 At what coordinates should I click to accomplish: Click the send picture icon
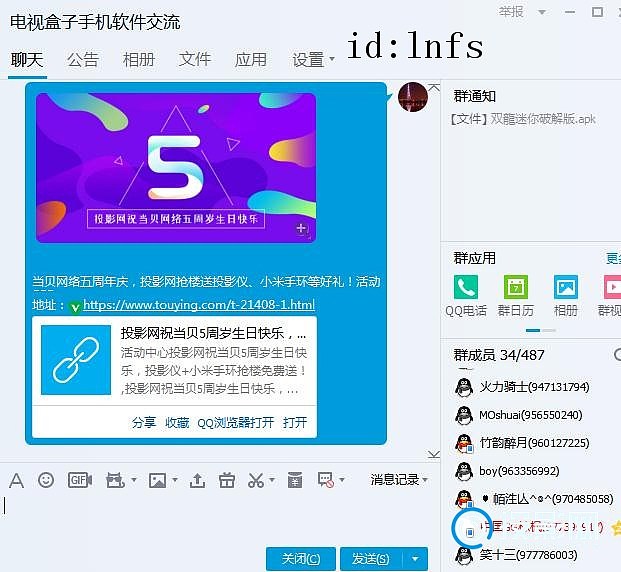pos(157,480)
